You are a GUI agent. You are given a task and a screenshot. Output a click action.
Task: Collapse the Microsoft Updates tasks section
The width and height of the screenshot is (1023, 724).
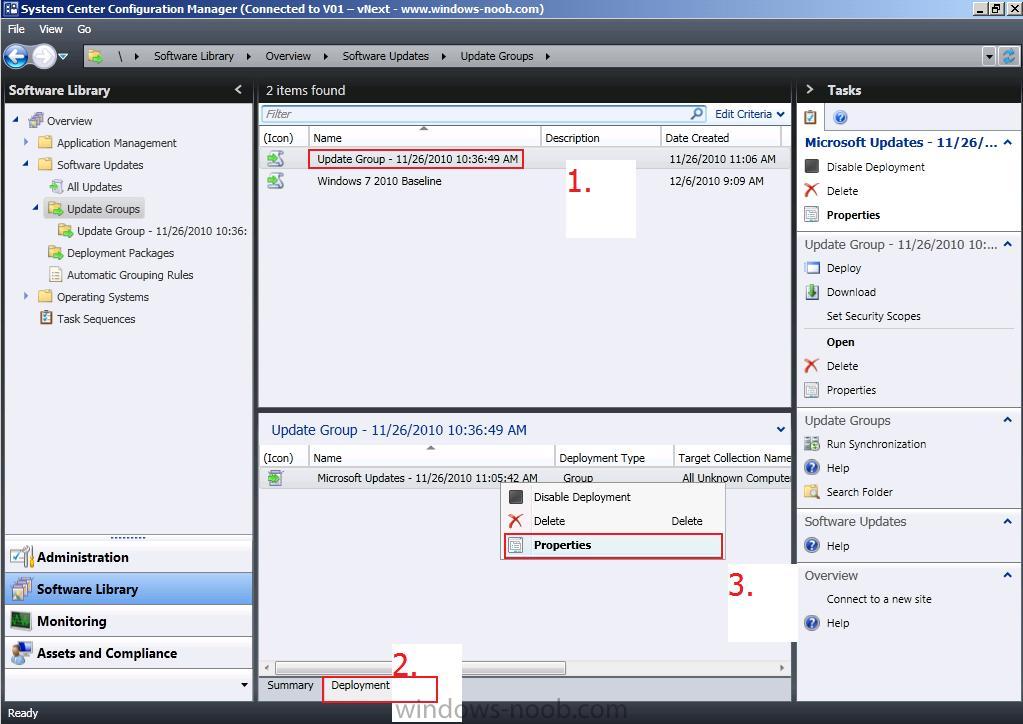coord(1008,142)
